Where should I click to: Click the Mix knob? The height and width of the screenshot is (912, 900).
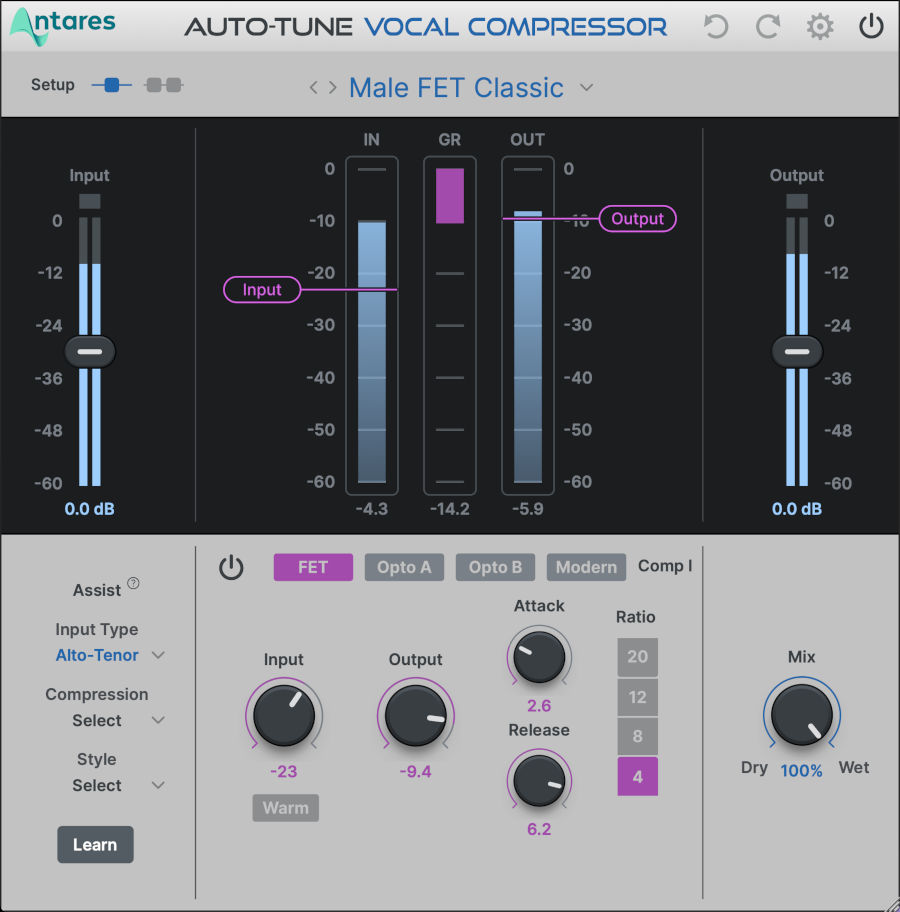(802, 715)
